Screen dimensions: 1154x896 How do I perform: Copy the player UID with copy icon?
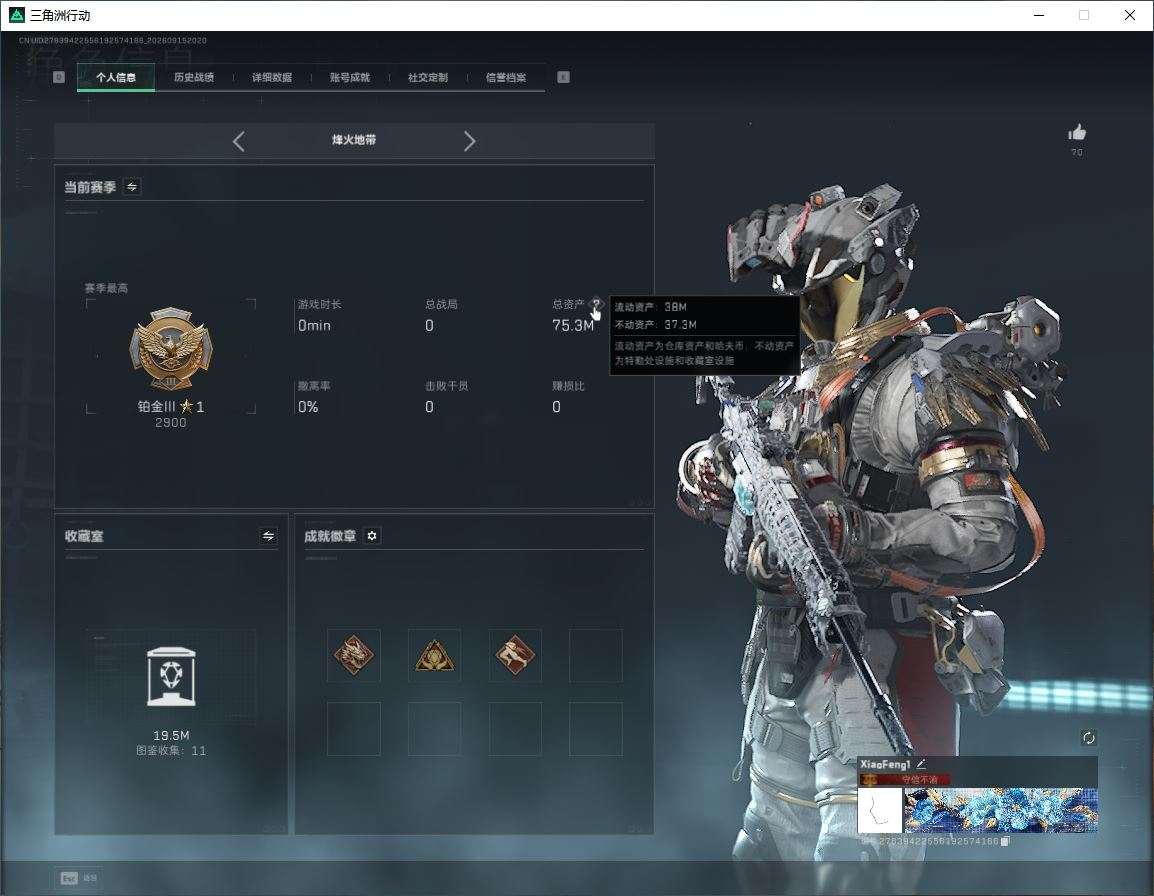1005,841
